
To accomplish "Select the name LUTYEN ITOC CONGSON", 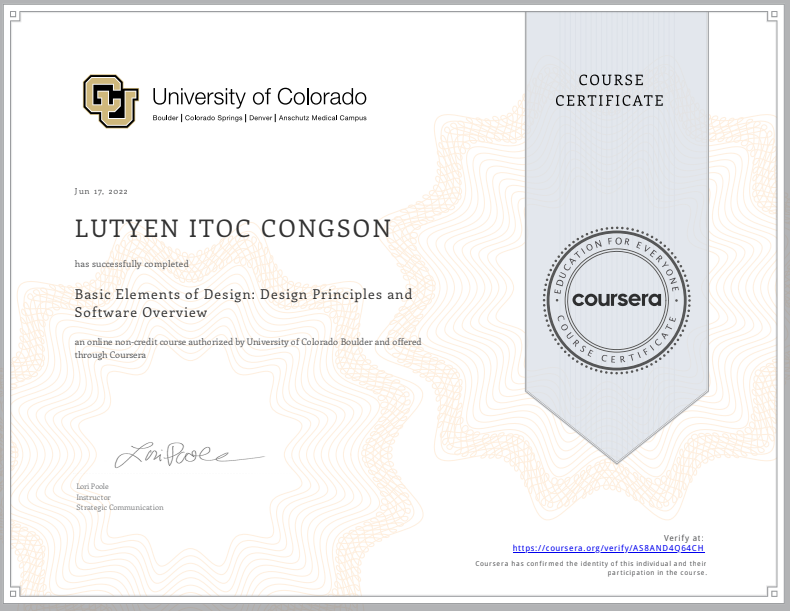I will (233, 229).
